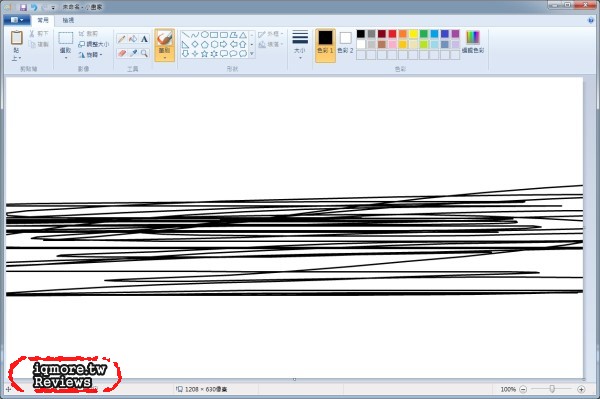The height and width of the screenshot is (399, 600).
Task: Select the Rounded rectangular callout shape
Action: [x=223, y=54]
